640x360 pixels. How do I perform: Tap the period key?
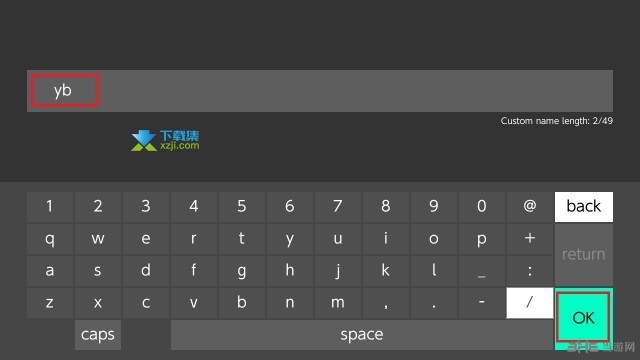[x=433, y=302]
